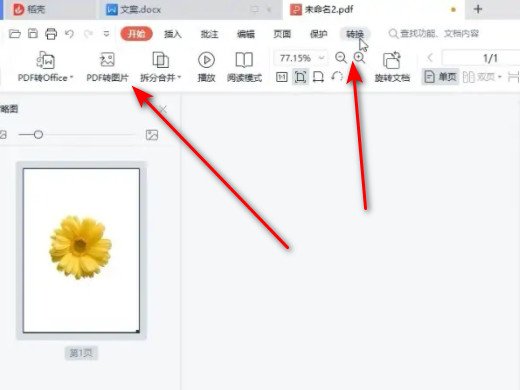Open the 拆分合并 split merge tool
Image resolution: width=520 pixels, height=390 pixels.
pyautogui.click(x=160, y=66)
